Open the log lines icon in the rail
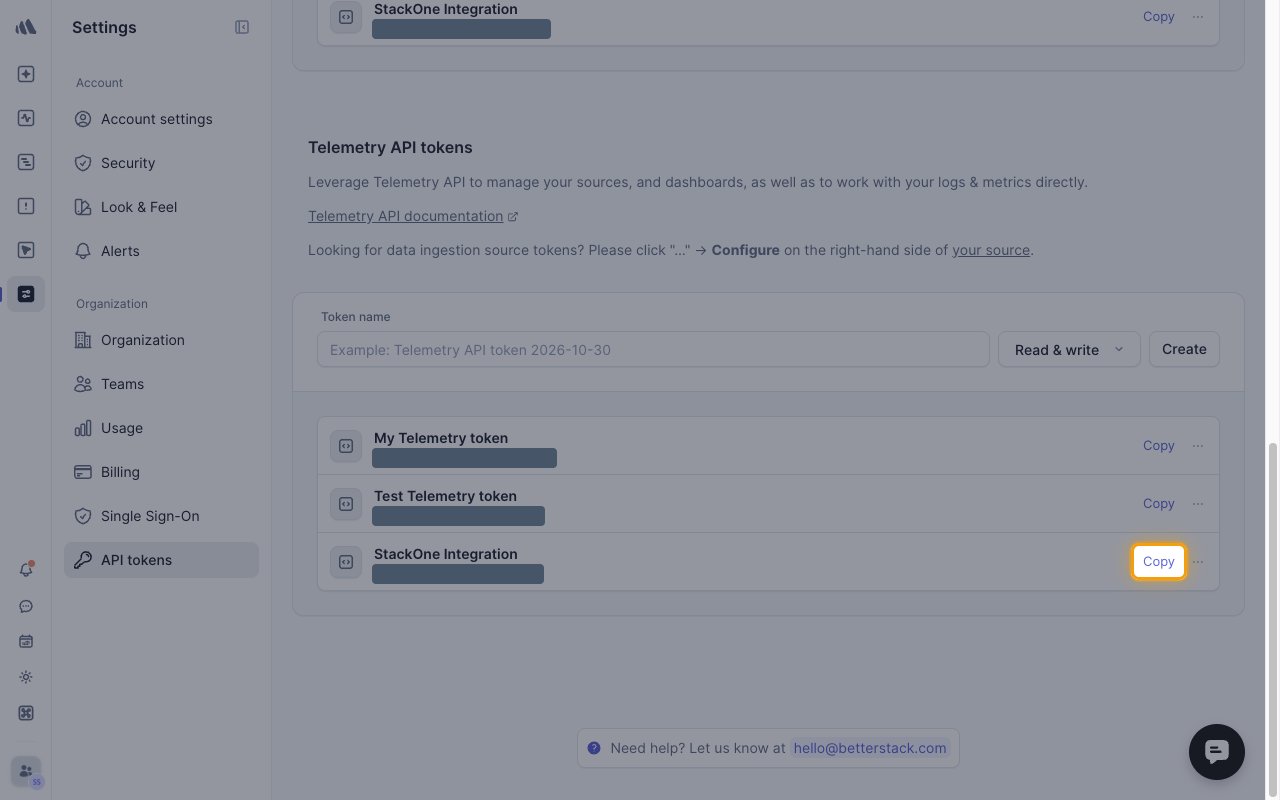 pos(26,162)
